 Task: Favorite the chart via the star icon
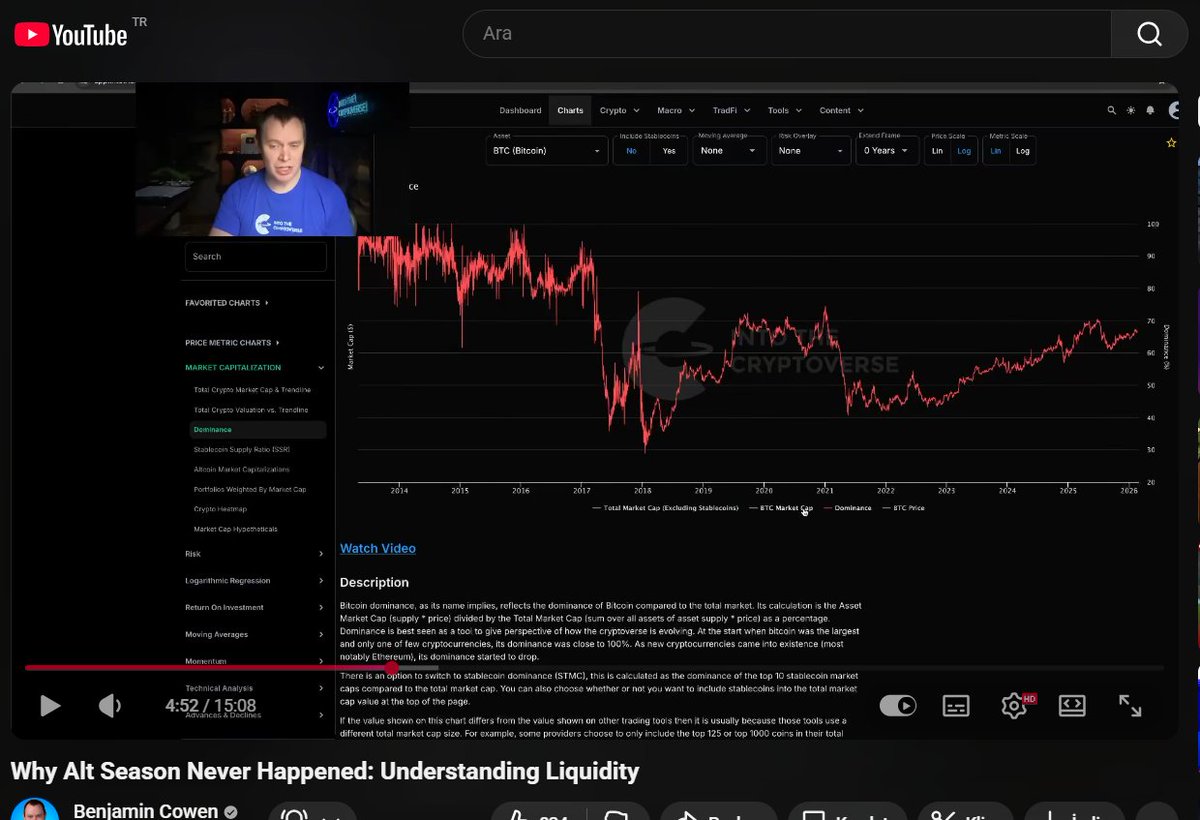pos(1171,143)
